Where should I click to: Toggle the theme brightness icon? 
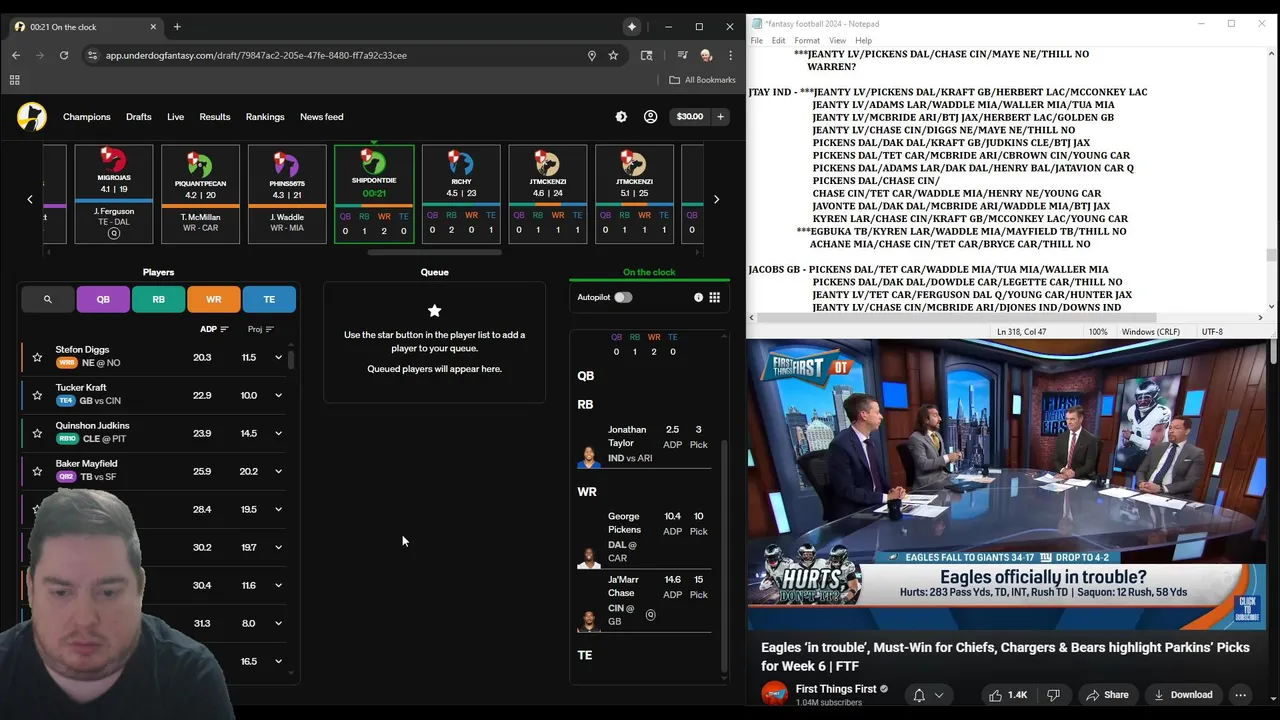621,117
